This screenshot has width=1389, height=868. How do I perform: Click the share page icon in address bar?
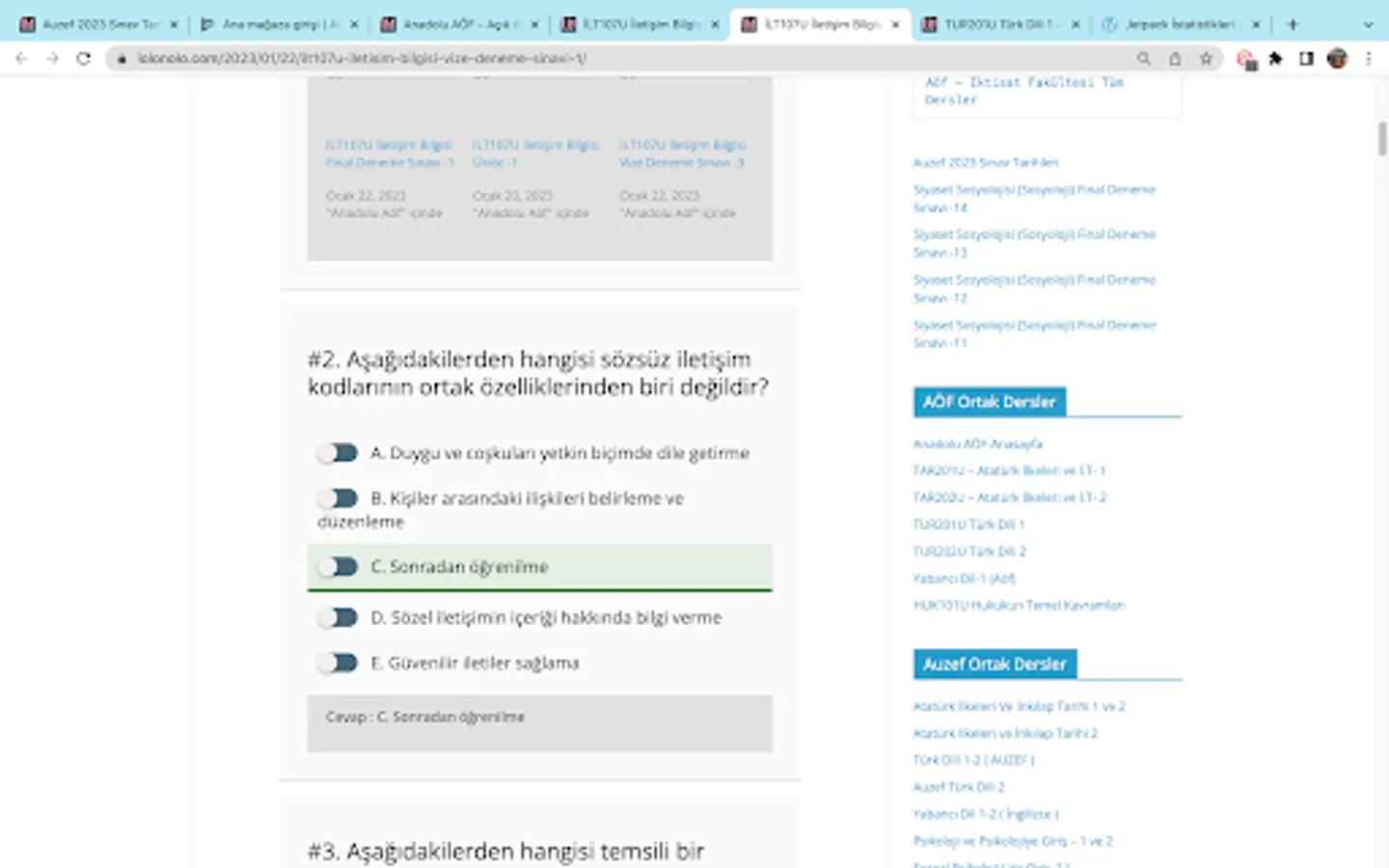coord(1175,59)
